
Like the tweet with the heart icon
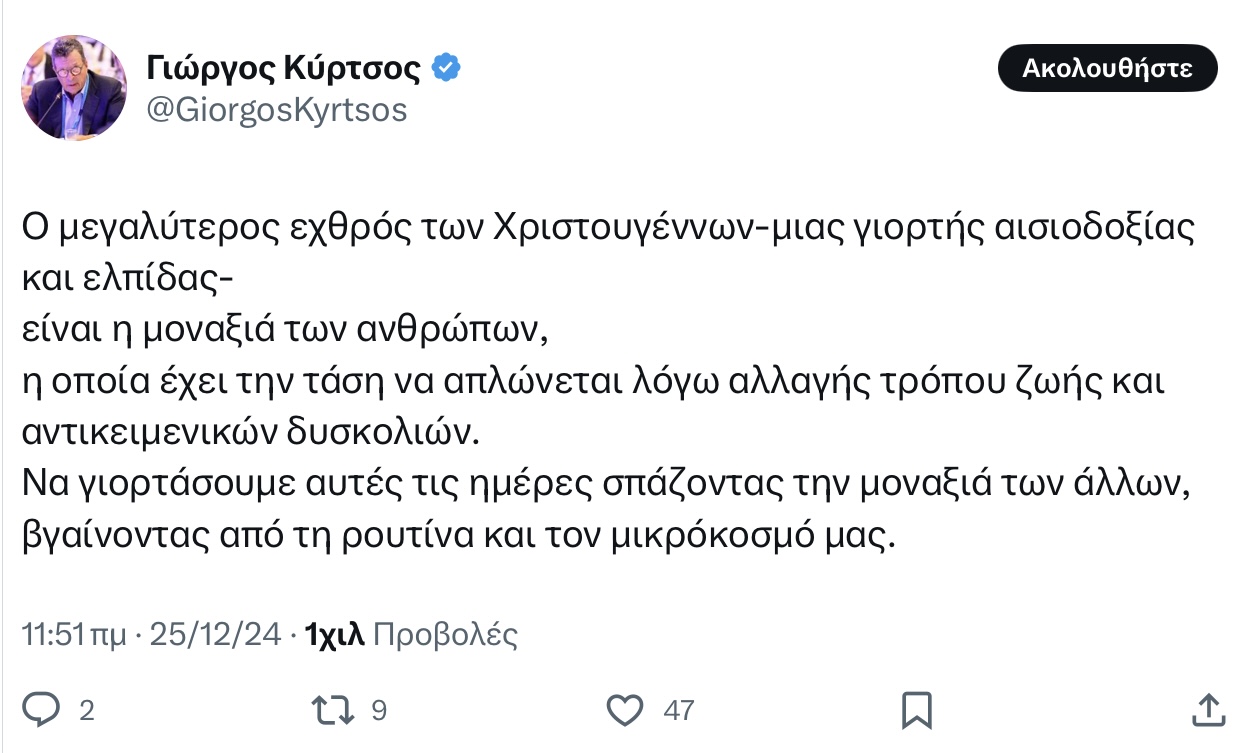pos(626,710)
